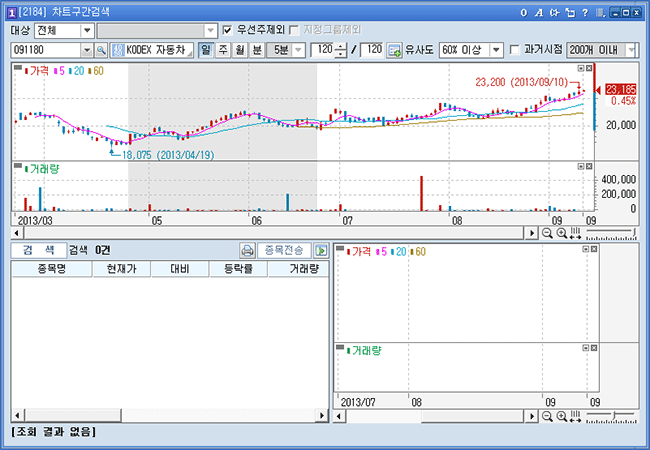Toggle the 우선주제외 checkbox
Screen dimensions: 650x450
click(x=227, y=30)
